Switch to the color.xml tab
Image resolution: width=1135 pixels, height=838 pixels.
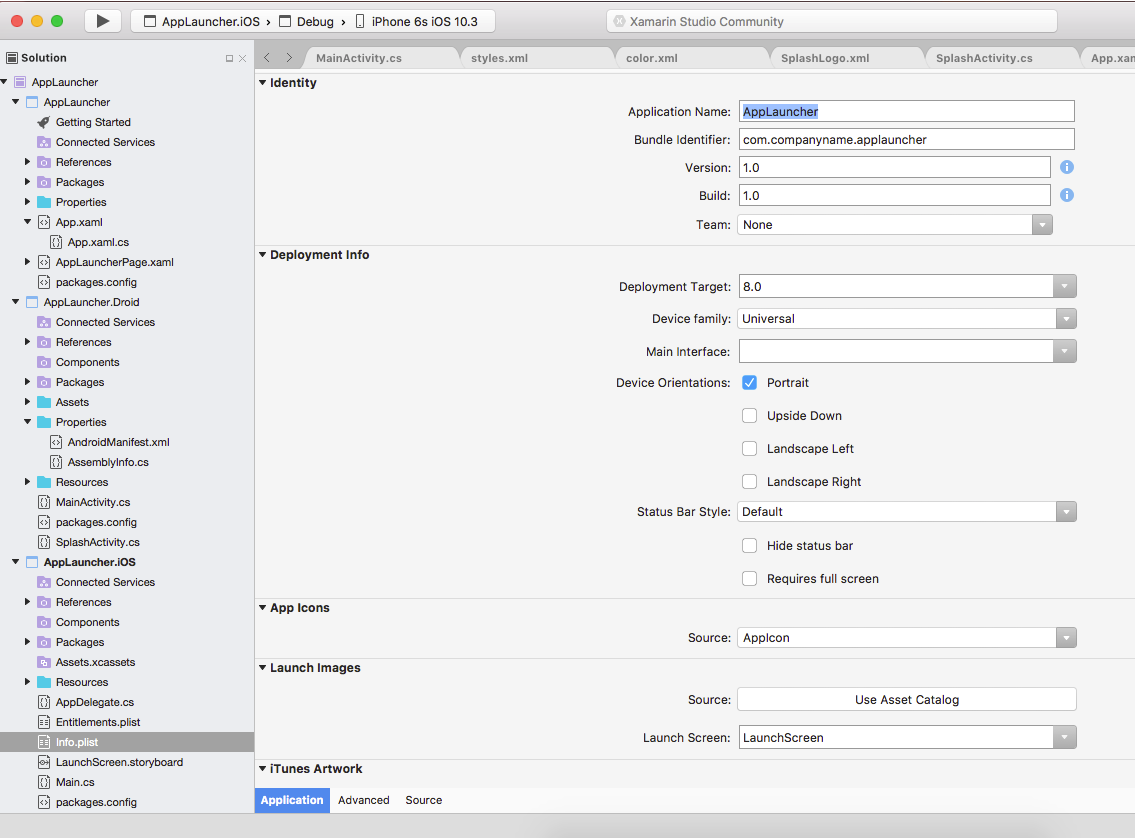click(651, 58)
